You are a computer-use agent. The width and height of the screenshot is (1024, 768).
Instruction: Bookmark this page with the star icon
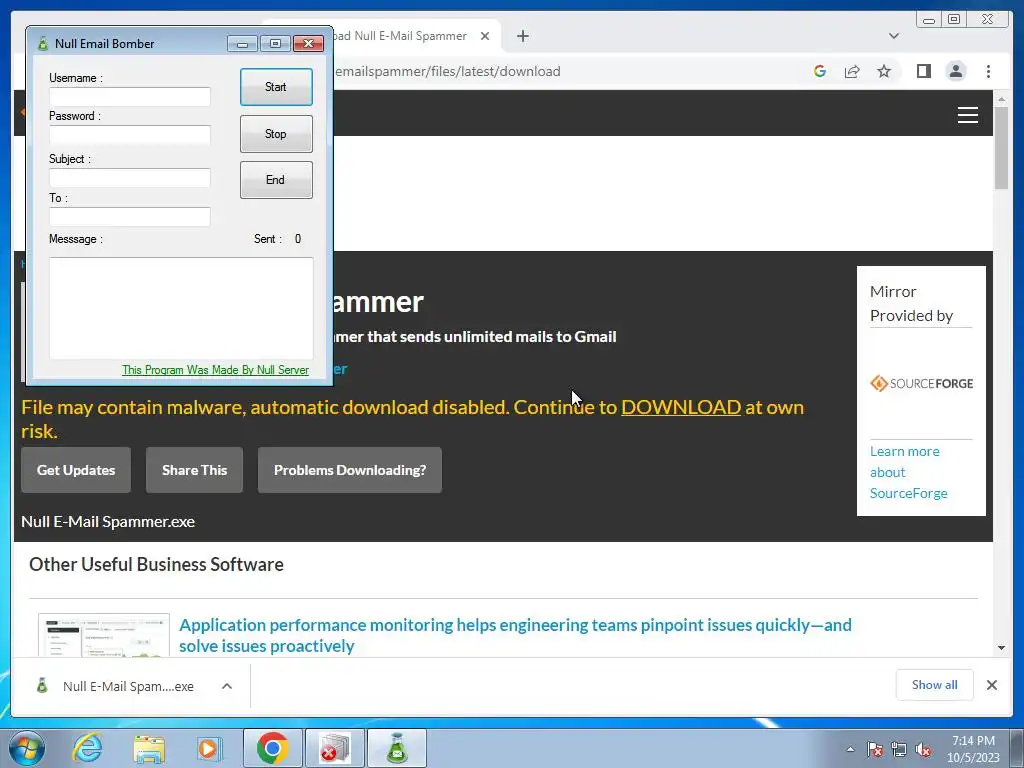[884, 71]
